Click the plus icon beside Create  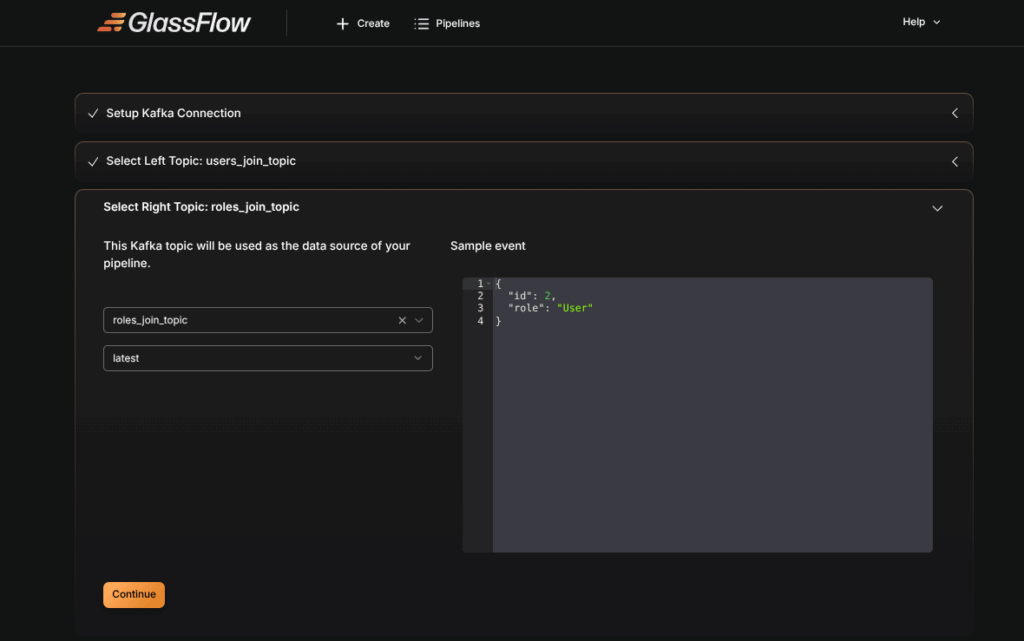343,23
